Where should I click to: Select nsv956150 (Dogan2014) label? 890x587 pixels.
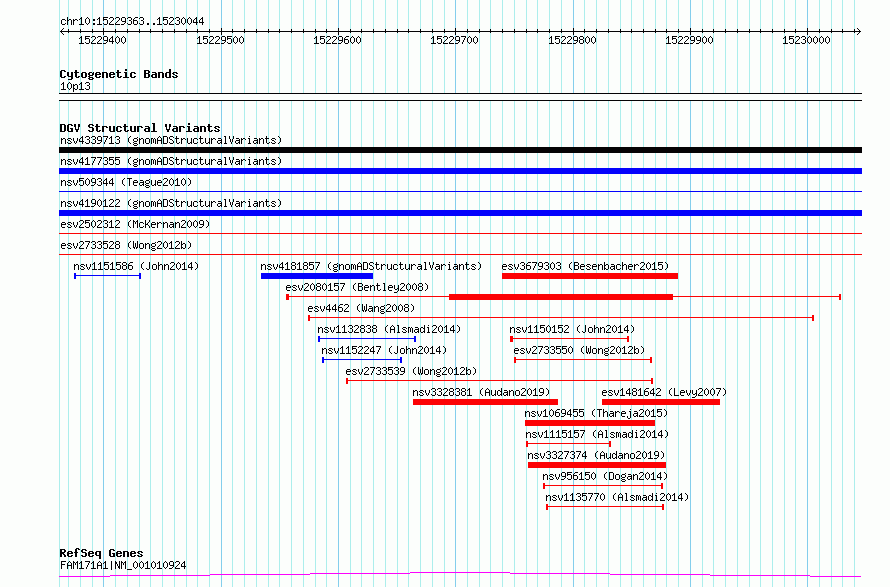tap(605, 476)
